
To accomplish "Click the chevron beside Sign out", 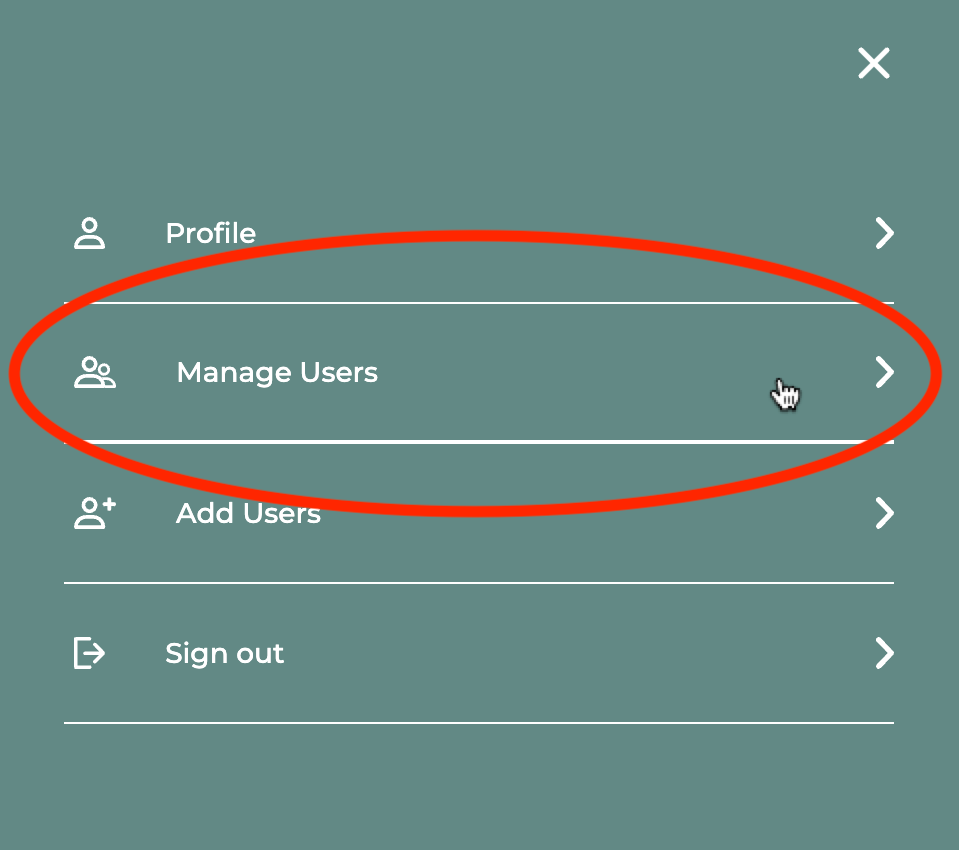I will (884, 652).
